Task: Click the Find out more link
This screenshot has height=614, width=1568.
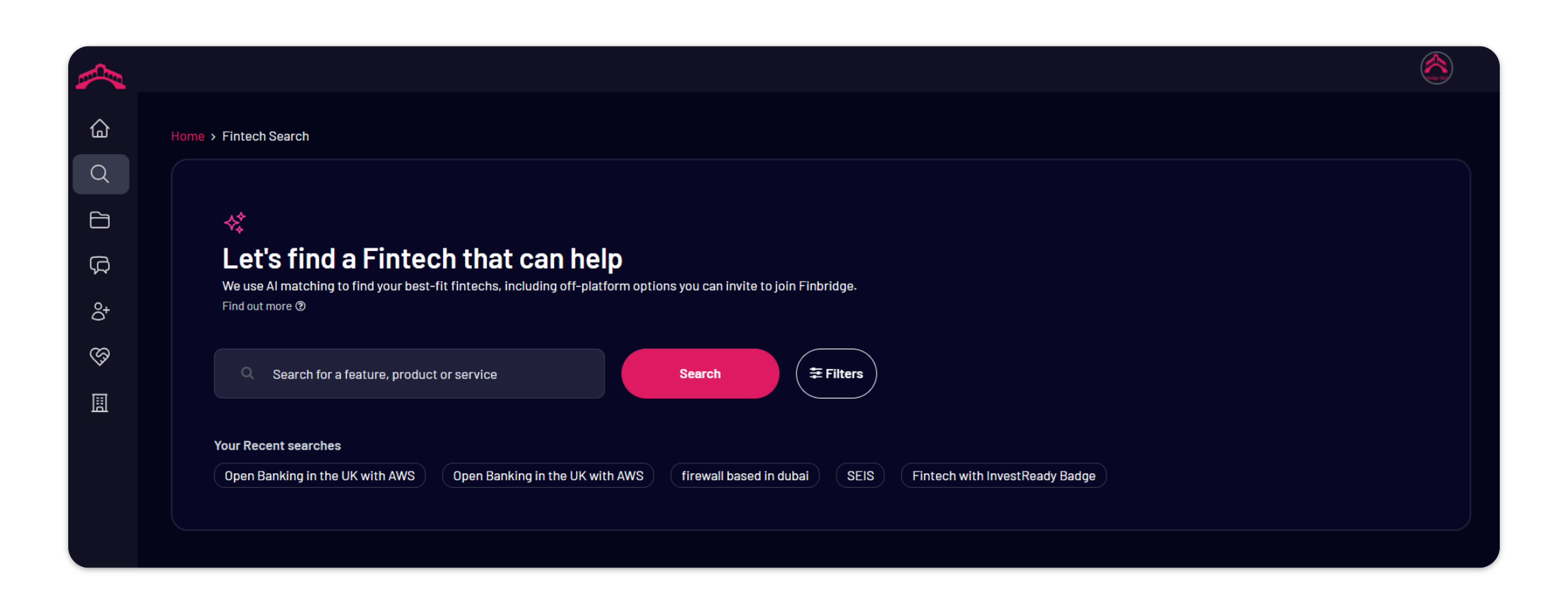Action: coord(263,306)
